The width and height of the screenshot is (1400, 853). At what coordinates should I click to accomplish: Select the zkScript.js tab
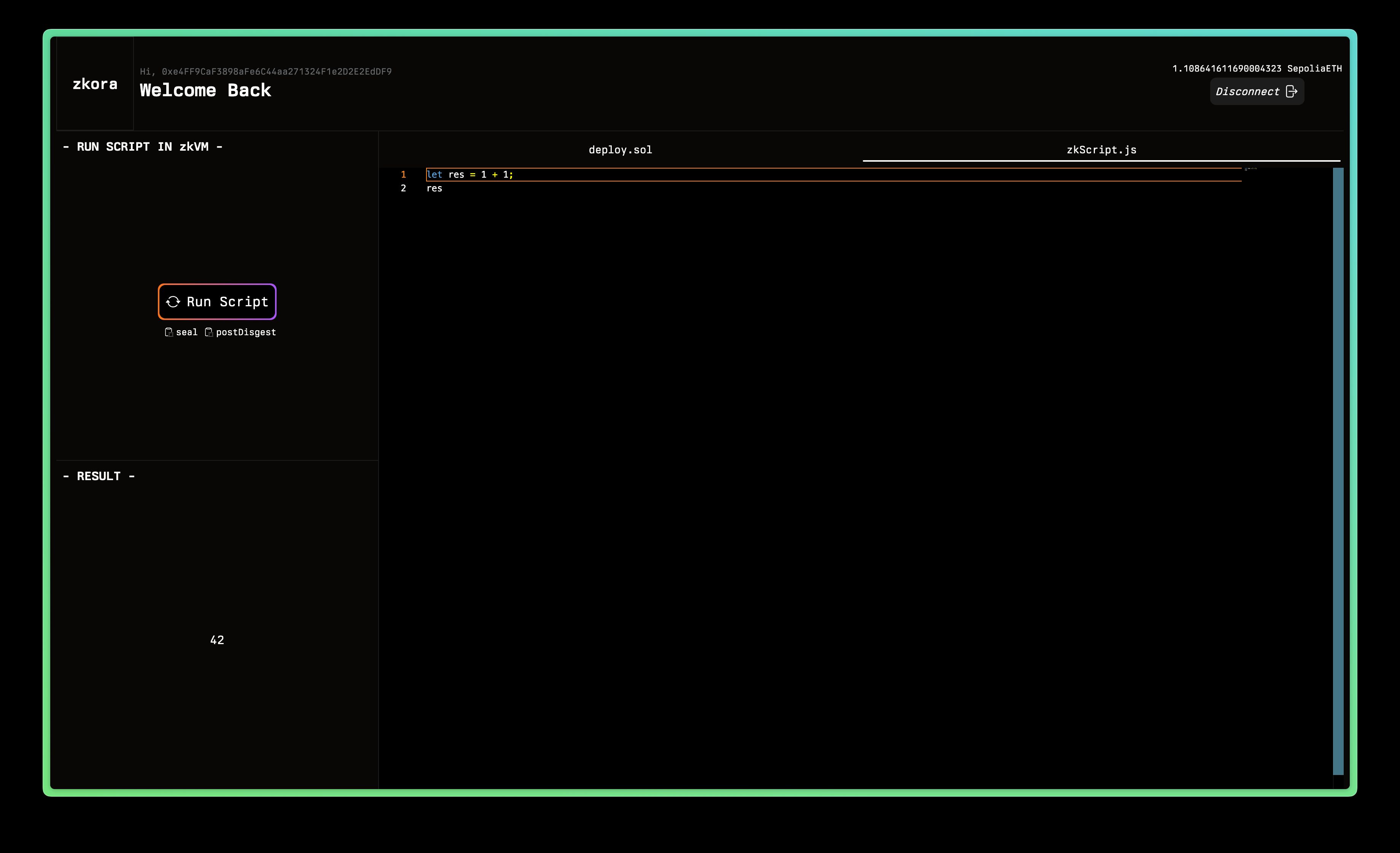1101,150
